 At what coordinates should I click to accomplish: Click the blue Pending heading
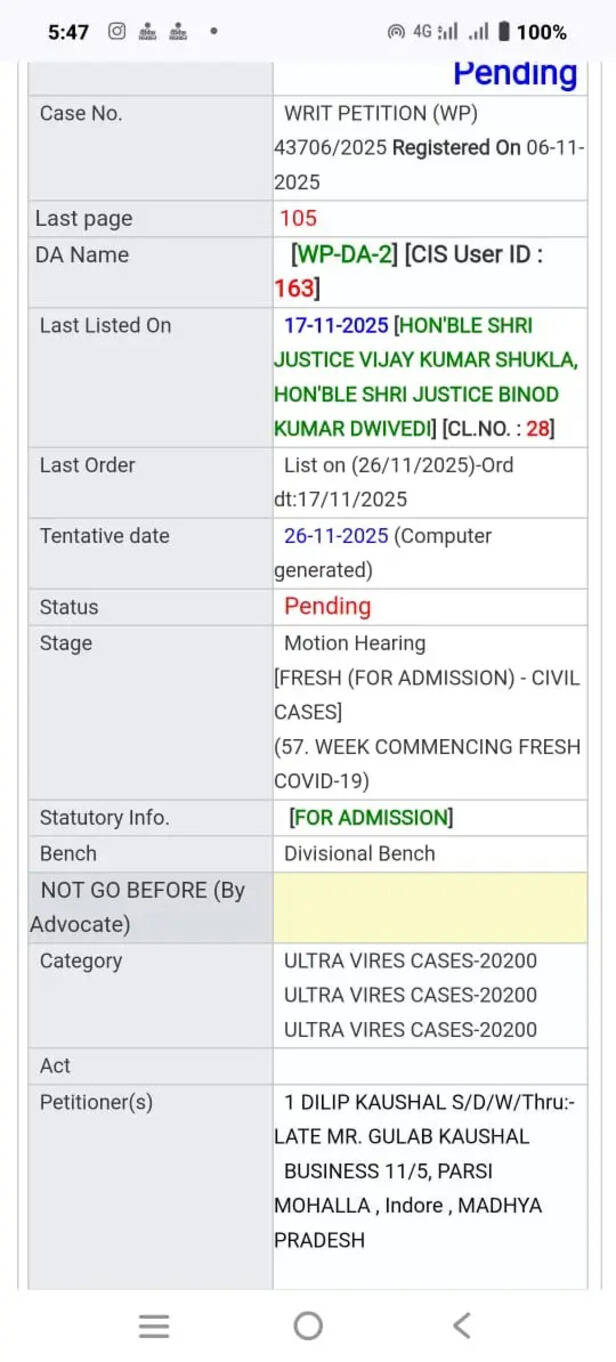pyautogui.click(x=515, y=73)
